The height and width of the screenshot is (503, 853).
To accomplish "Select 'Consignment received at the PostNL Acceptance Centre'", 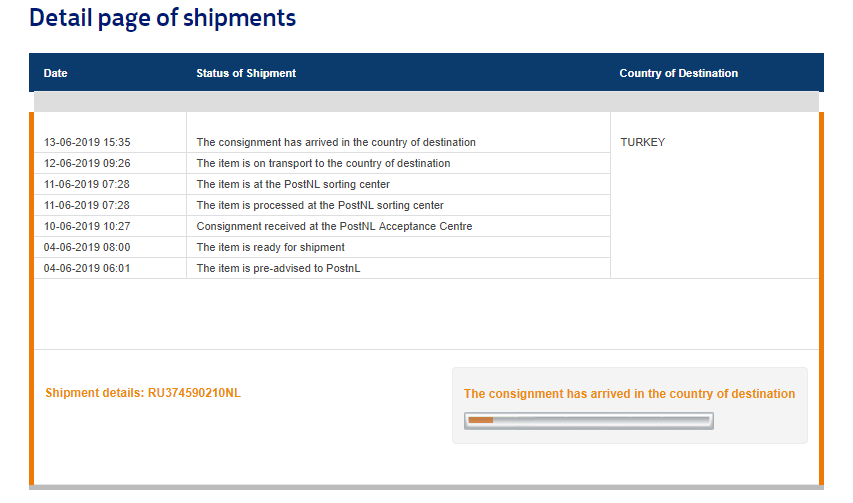I will [334, 226].
